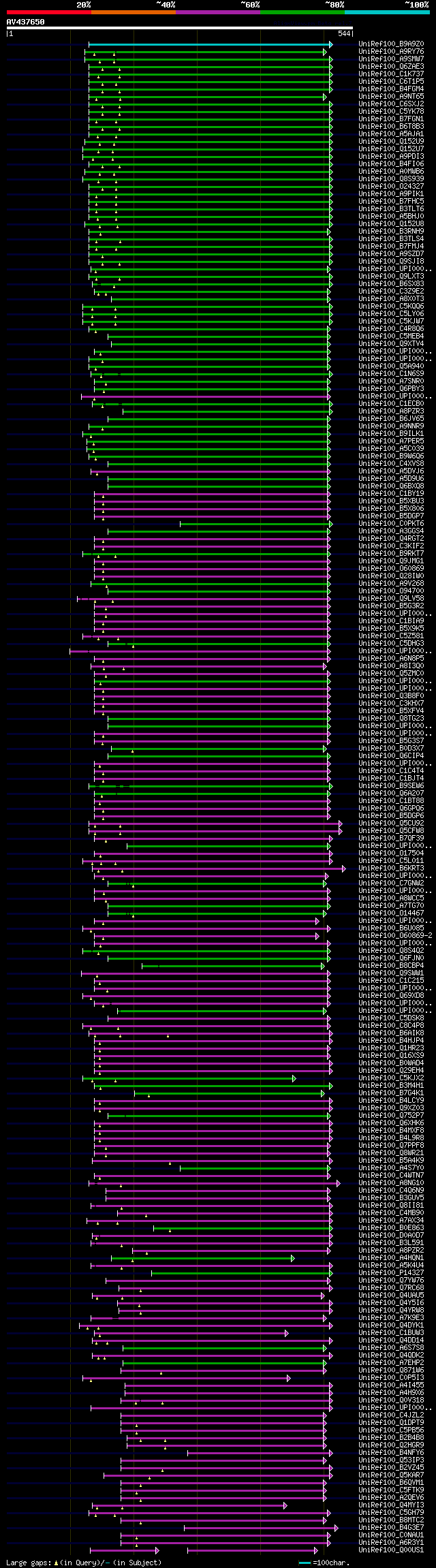
Task: Select the UniRef100_O94700 label
Action: pos(391,591)
